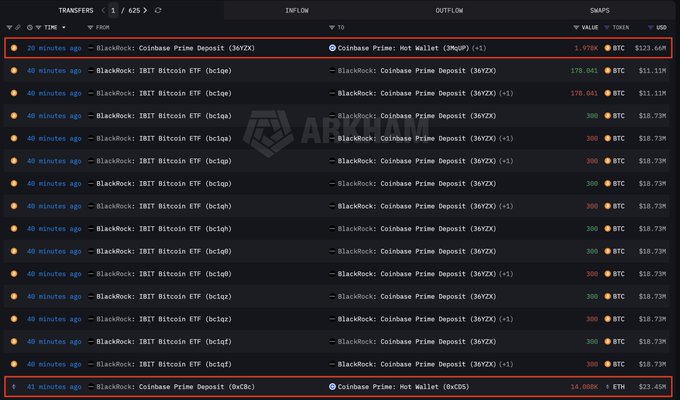680x400 pixels.
Task: Click the BTC token icon in the $123.66M row
Action: [x=608, y=48]
